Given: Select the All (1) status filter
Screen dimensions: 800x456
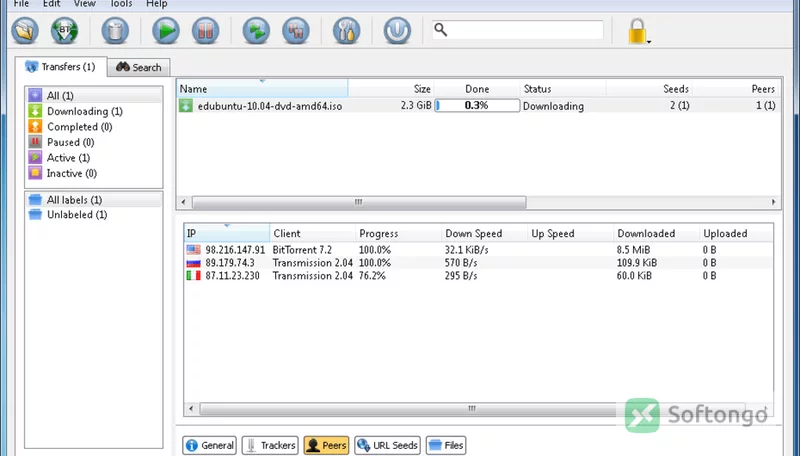Looking at the screenshot, I should pos(94,95).
